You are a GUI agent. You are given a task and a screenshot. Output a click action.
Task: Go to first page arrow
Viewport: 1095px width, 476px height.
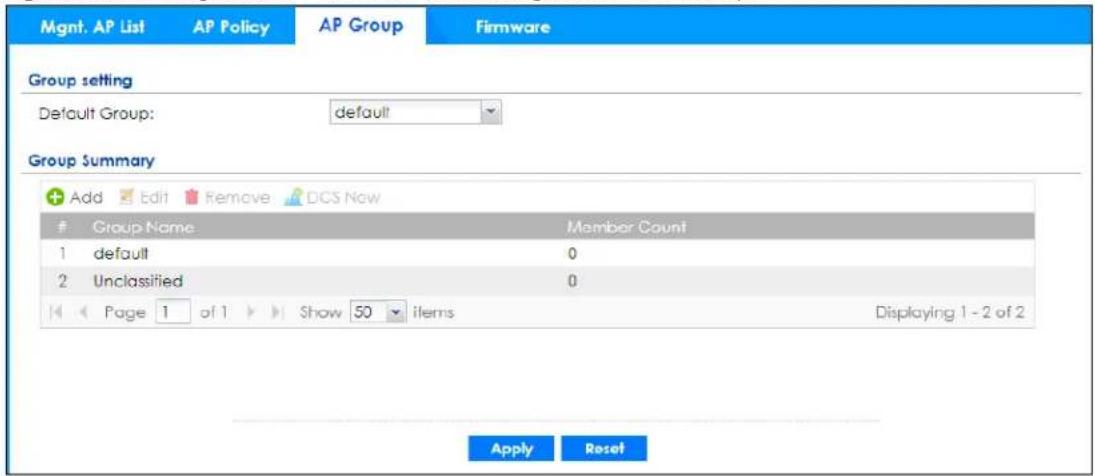pyautogui.click(x=56, y=313)
